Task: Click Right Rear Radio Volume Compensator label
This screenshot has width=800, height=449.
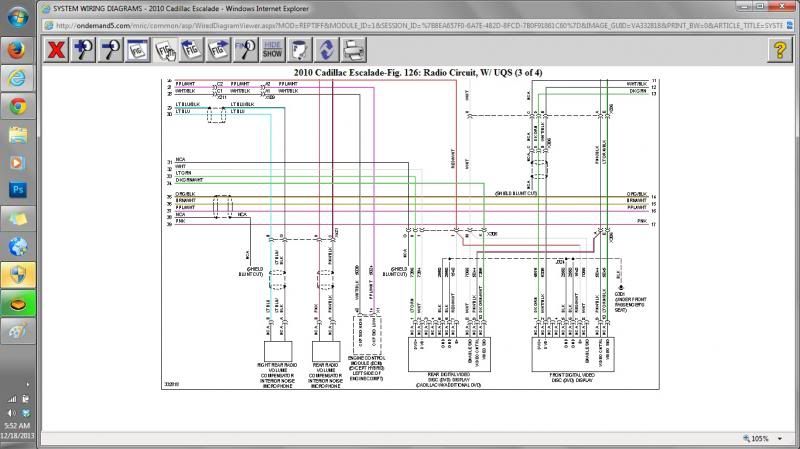Action: point(278,376)
